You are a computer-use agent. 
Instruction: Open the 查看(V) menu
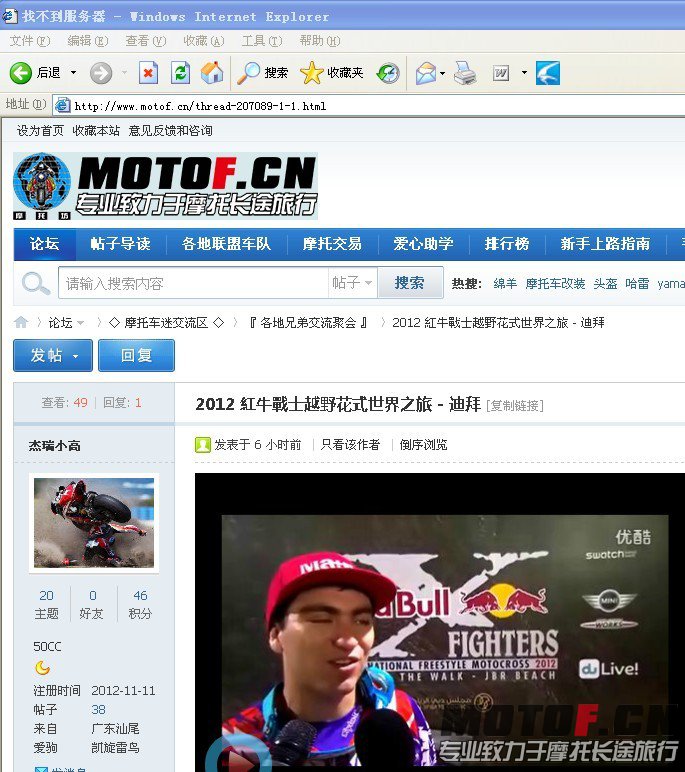point(146,41)
